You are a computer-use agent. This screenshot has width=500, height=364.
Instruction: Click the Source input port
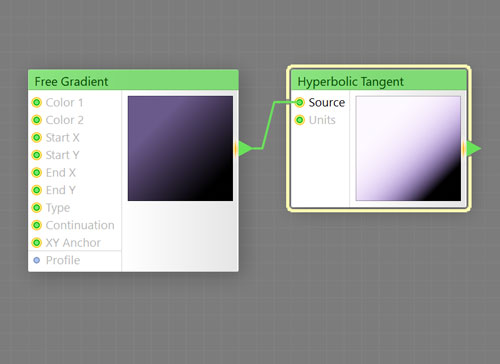point(300,102)
